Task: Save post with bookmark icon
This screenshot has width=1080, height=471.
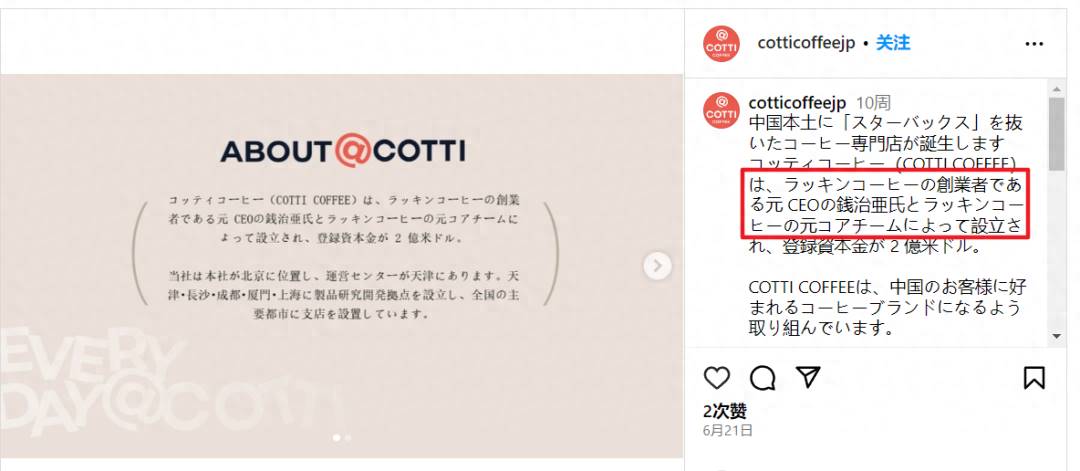Action: (x=1035, y=377)
